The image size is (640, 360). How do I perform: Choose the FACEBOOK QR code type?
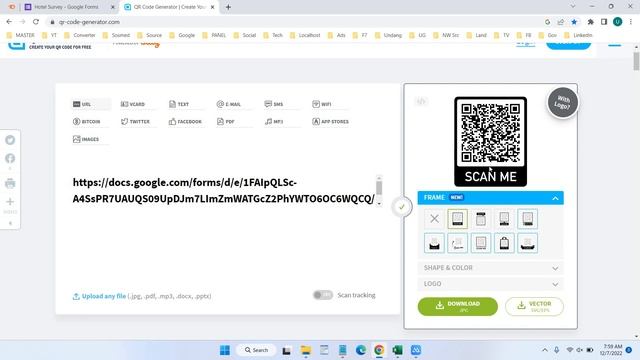[185, 122]
